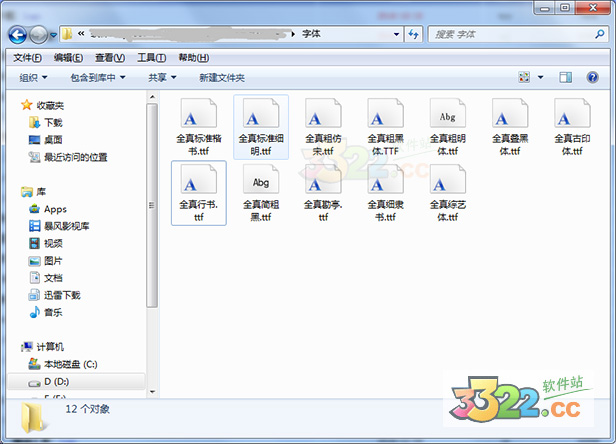Viewport: 616px width, 444px height.
Task: Select font file 全真粗明体.ttf
Action: coord(448,127)
